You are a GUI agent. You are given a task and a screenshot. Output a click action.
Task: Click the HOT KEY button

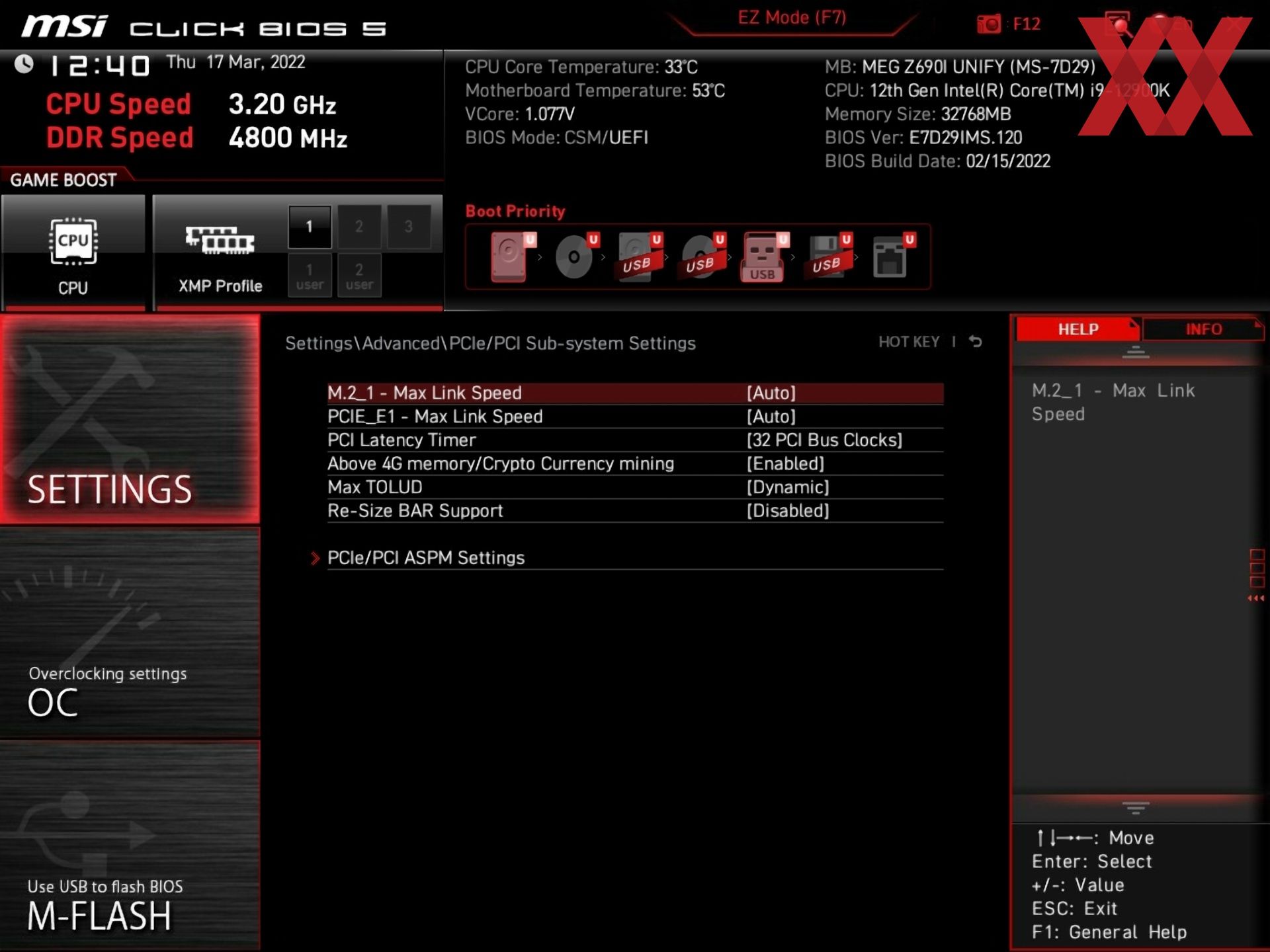coord(909,342)
